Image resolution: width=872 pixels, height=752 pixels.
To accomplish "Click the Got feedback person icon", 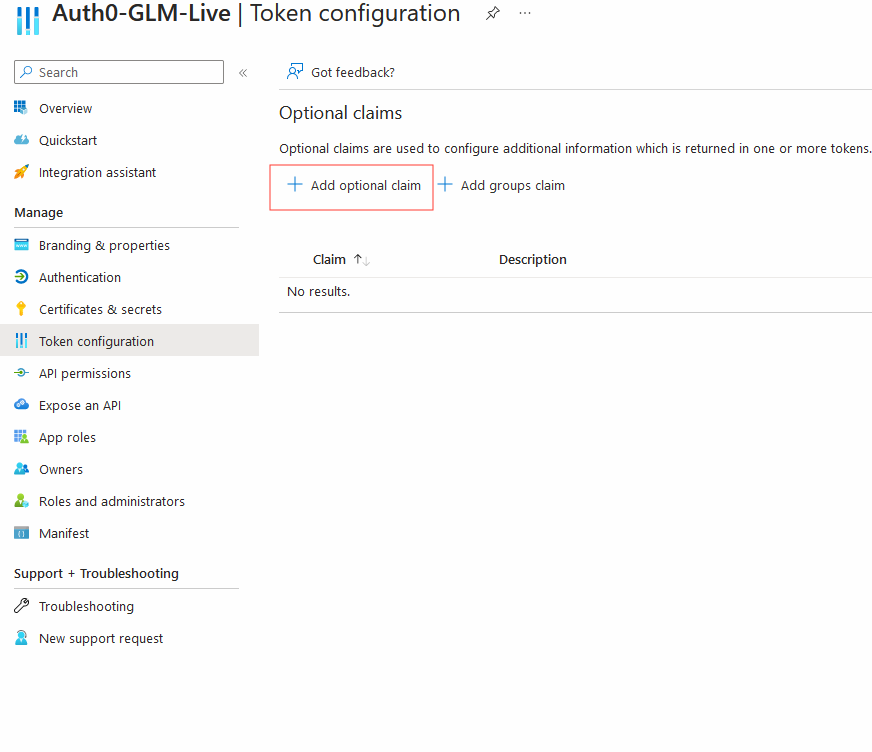I will click(295, 72).
